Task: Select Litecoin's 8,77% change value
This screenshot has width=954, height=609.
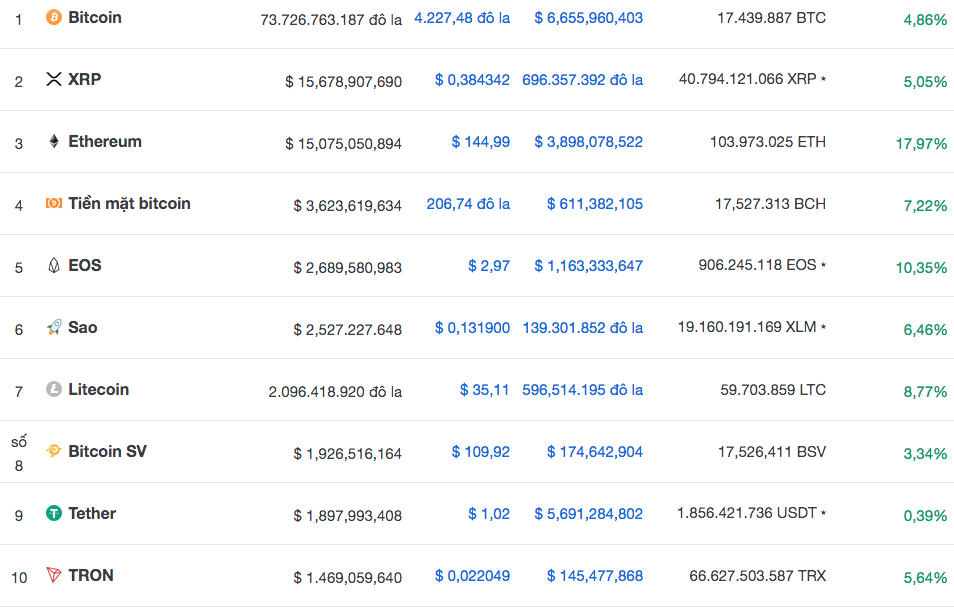Action: [x=925, y=392]
